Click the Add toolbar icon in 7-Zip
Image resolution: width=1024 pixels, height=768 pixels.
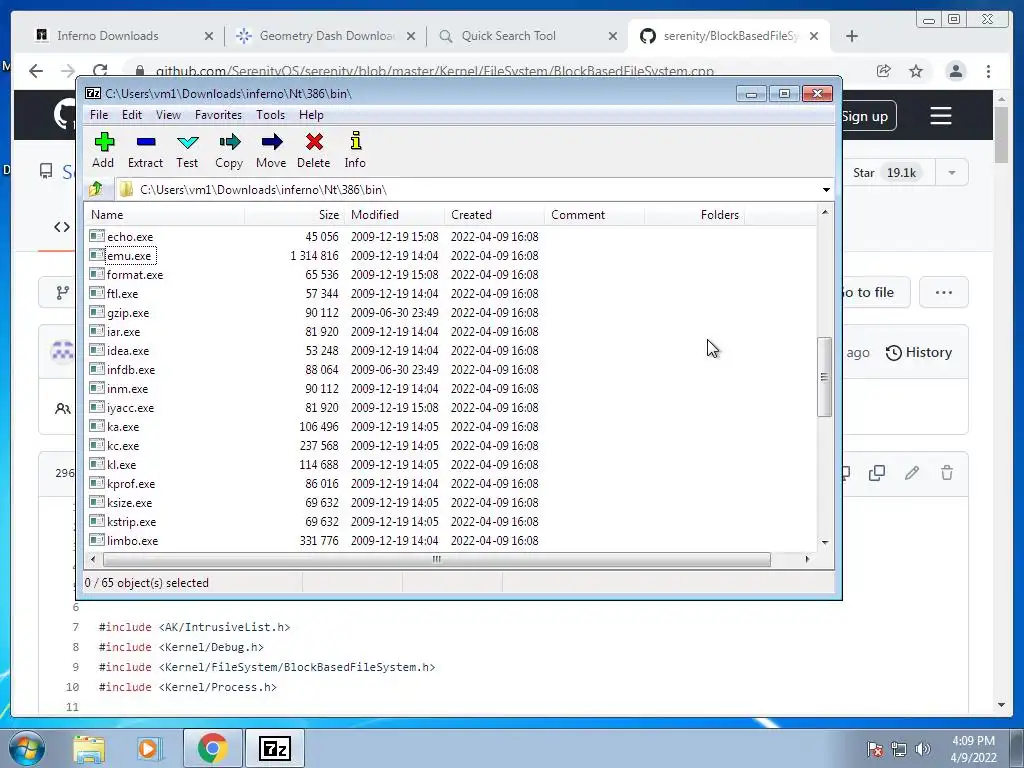pos(104,142)
